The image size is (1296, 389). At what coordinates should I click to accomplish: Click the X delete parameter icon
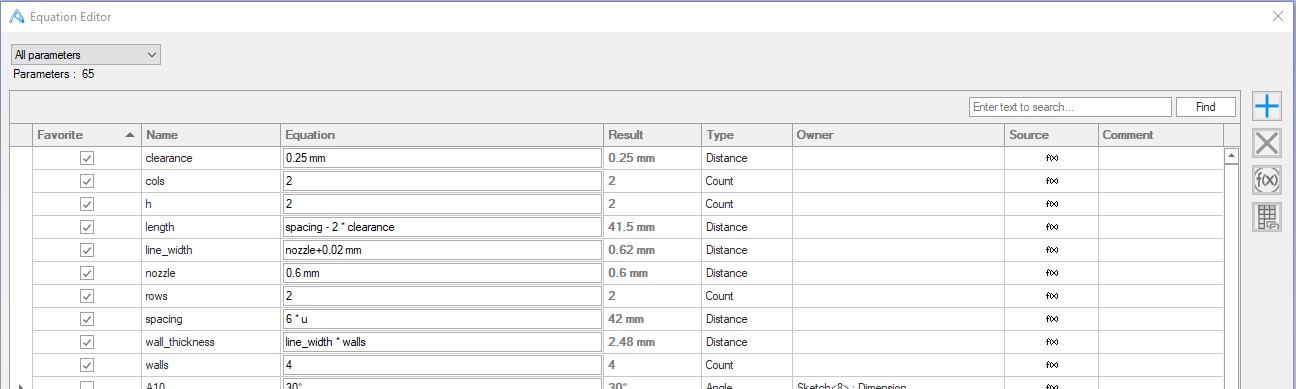coord(1267,143)
